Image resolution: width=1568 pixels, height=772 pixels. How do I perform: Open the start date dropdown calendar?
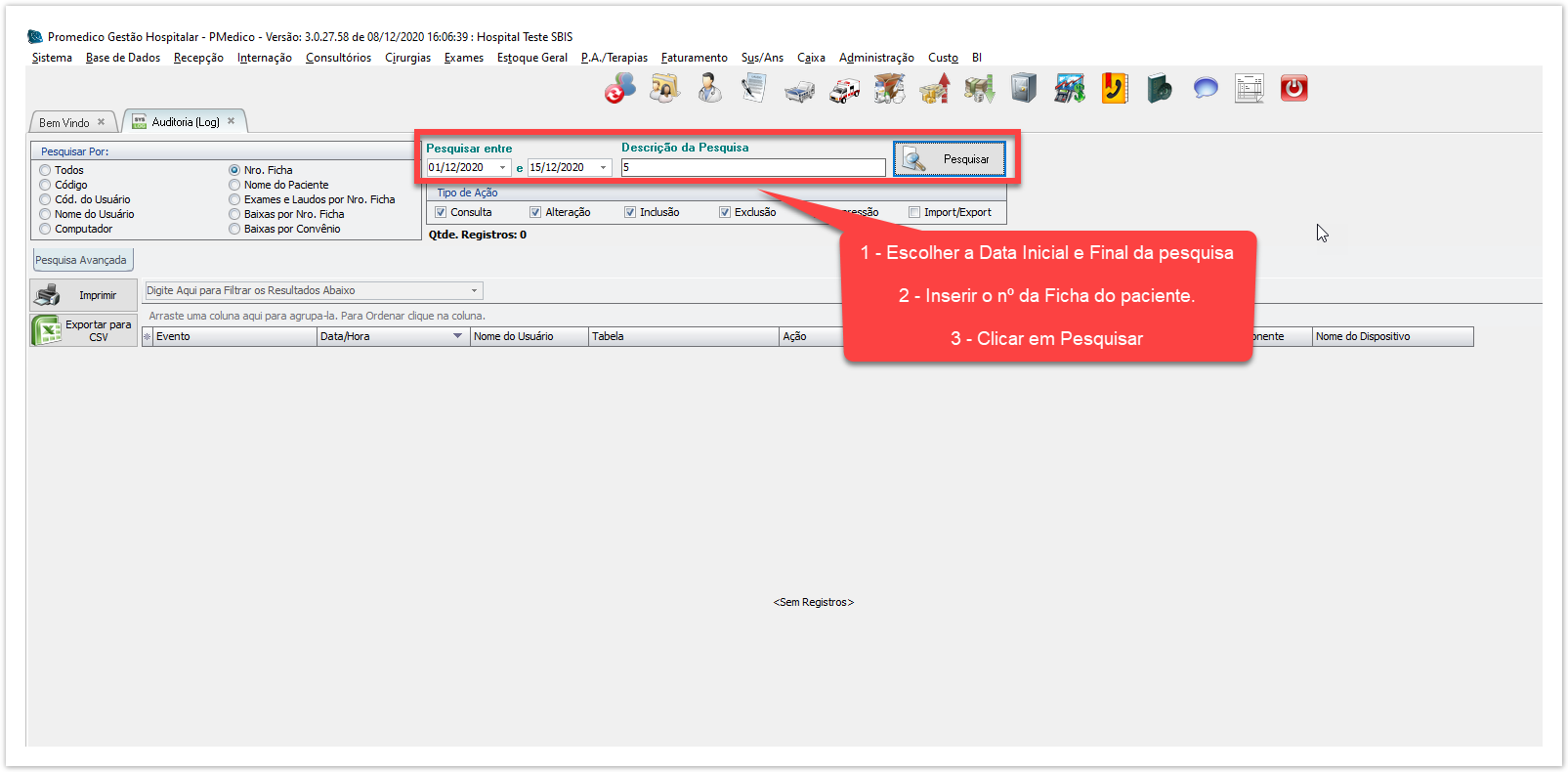tap(503, 168)
